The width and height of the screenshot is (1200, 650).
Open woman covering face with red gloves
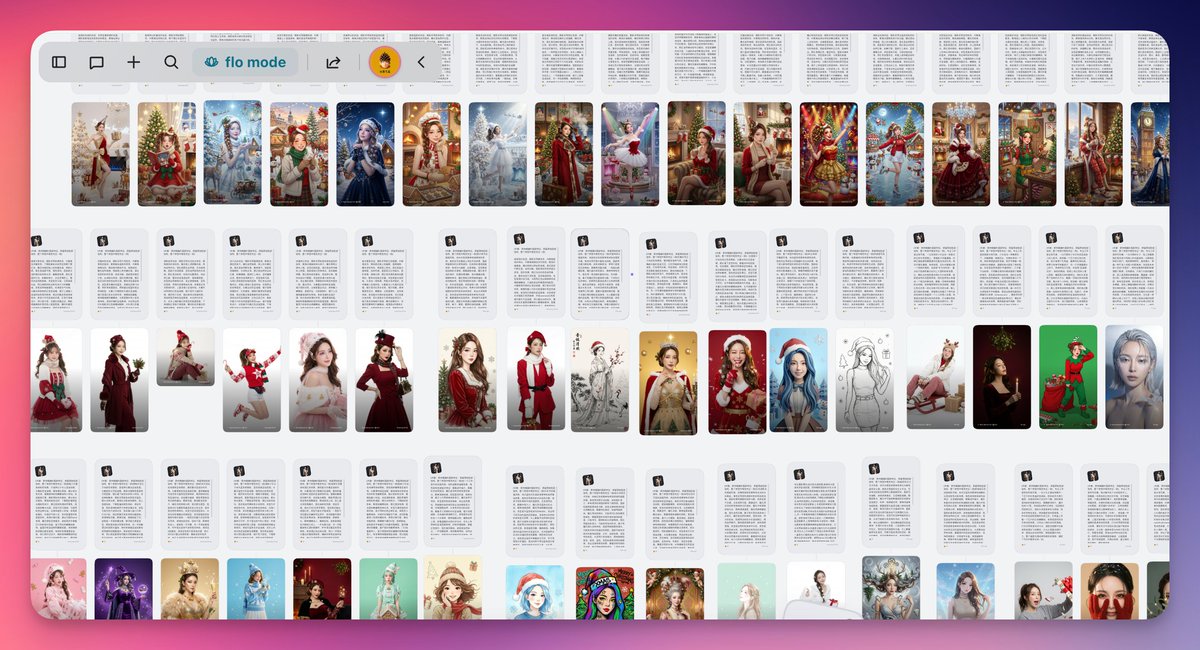pos(1109,591)
